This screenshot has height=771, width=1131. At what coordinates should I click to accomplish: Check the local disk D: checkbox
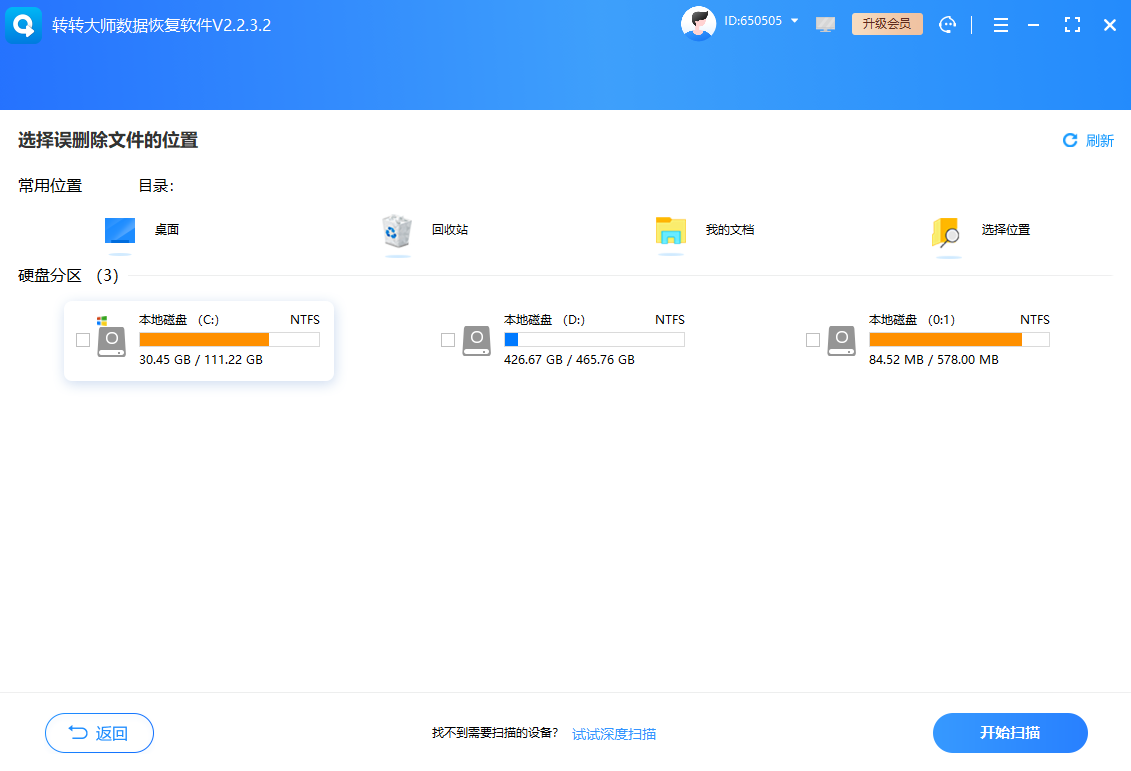[448, 340]
